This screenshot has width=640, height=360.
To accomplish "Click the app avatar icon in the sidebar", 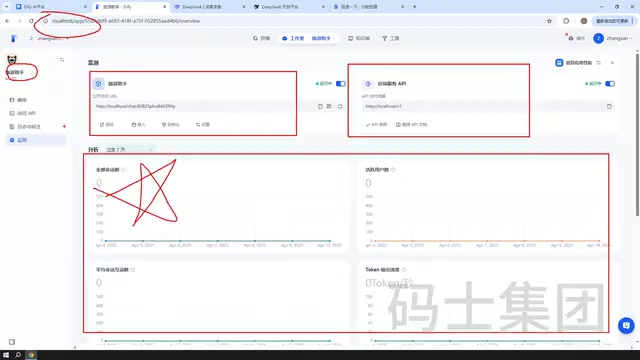I will tap(12, 60).
